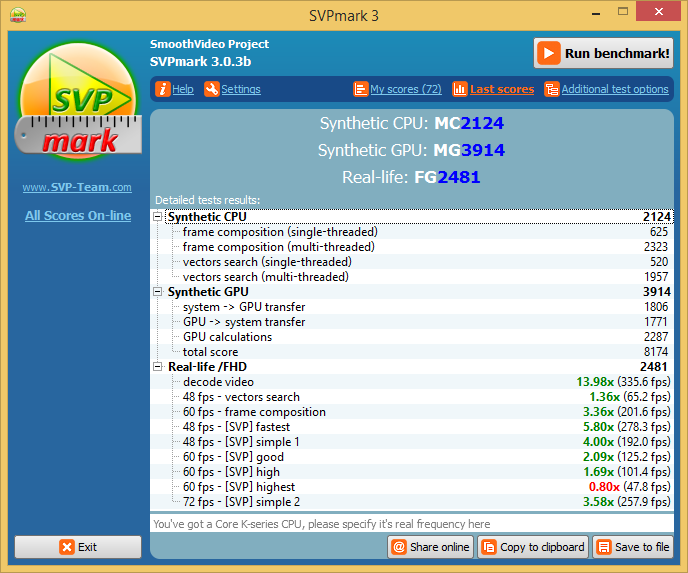Click the CPU real frequency input field
Screen dimensions: 688x573
point(411,523)
